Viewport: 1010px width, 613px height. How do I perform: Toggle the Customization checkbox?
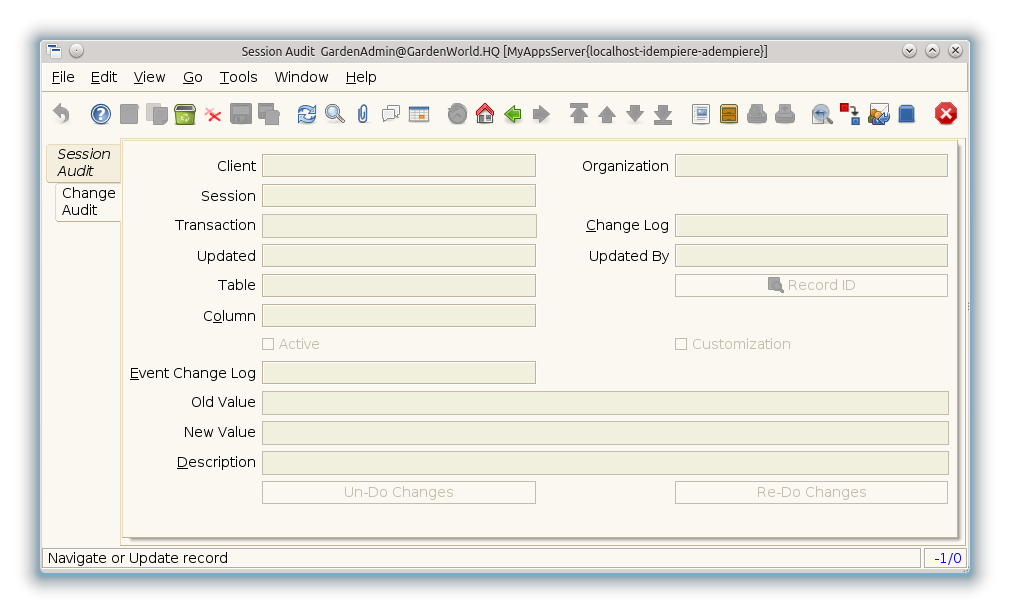[681, 344]
